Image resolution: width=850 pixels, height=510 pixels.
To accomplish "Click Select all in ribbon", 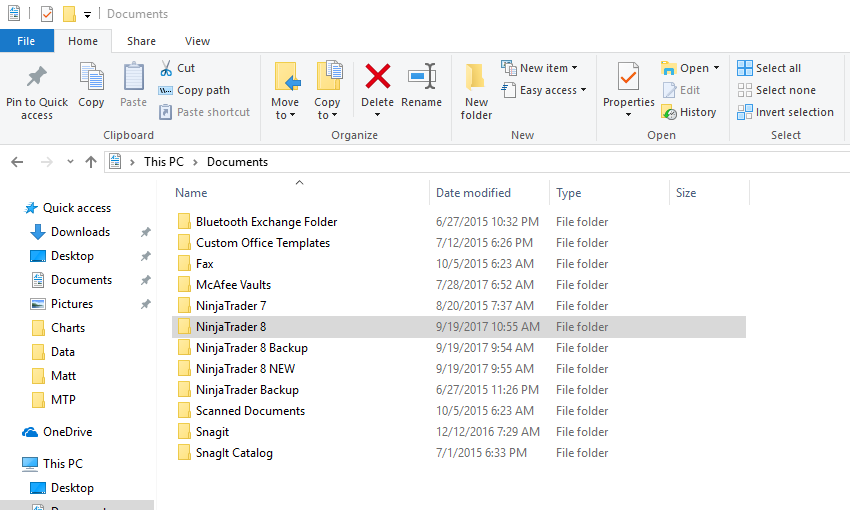I will [769, 68].
